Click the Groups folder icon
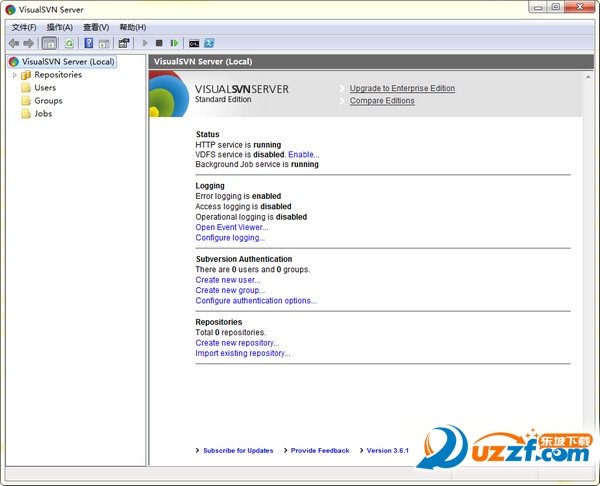The width and height of the screenshot is (600, 486). 26,101
